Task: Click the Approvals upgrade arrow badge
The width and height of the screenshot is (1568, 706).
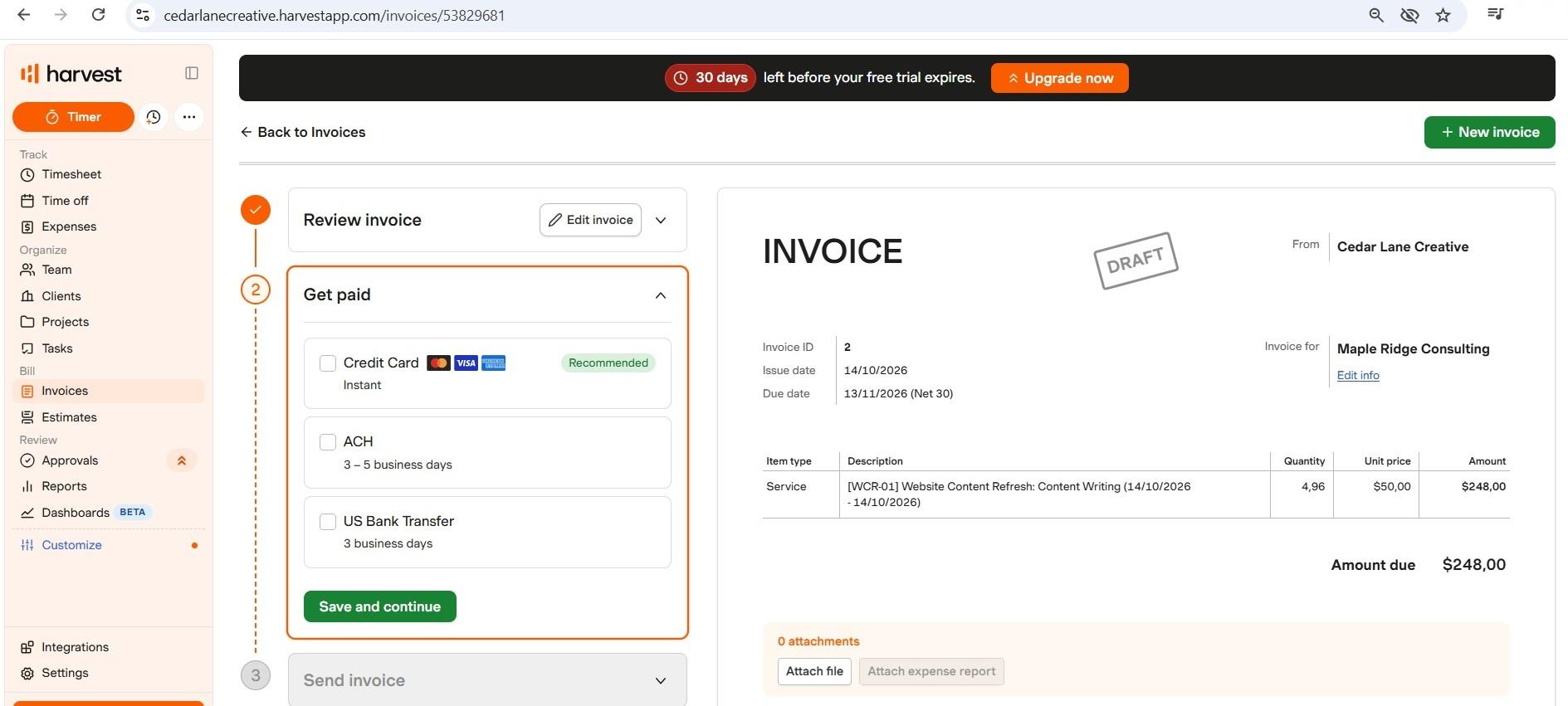Action: click(182, 460)
